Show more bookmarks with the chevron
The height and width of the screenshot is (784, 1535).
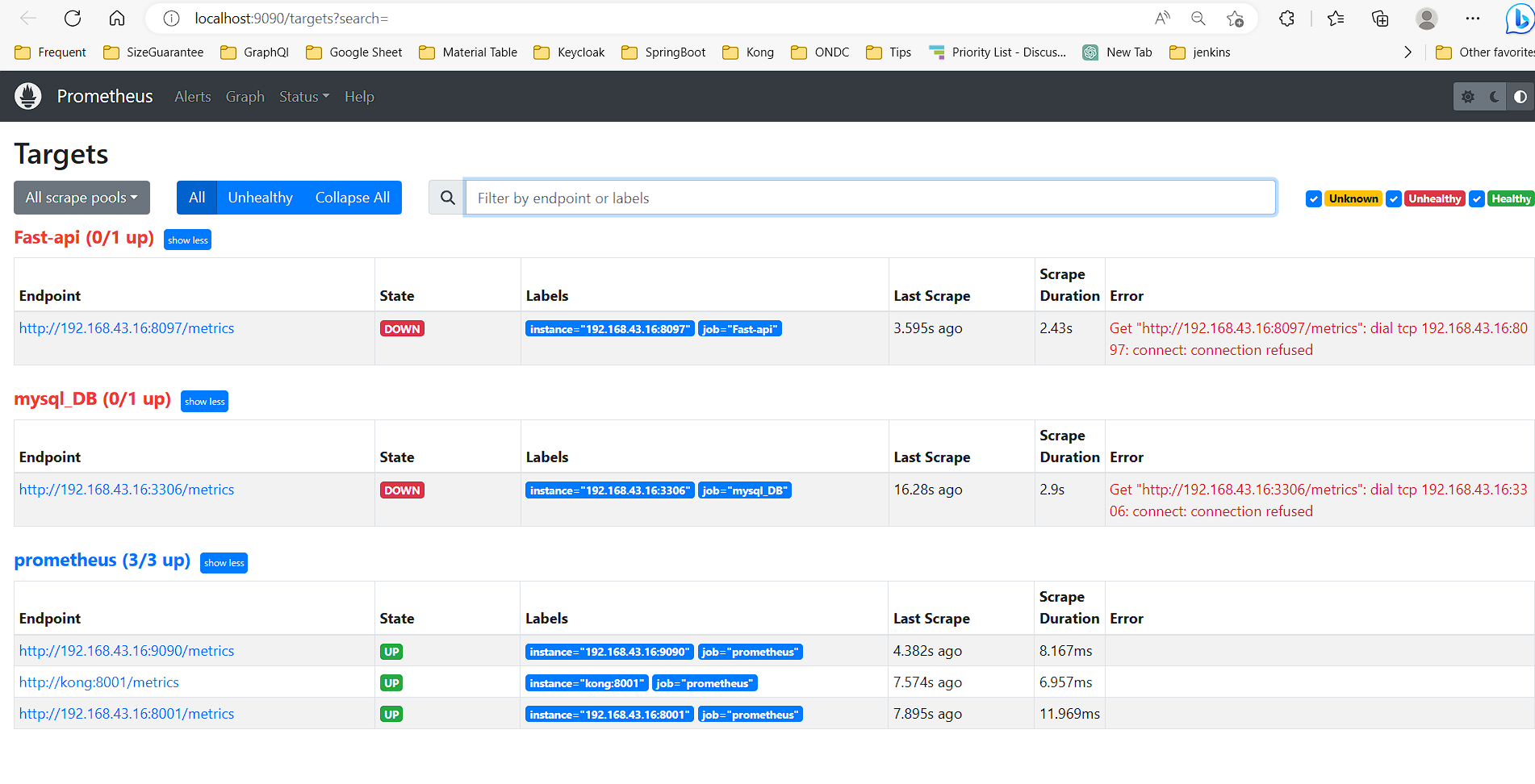coord(1408,52)
